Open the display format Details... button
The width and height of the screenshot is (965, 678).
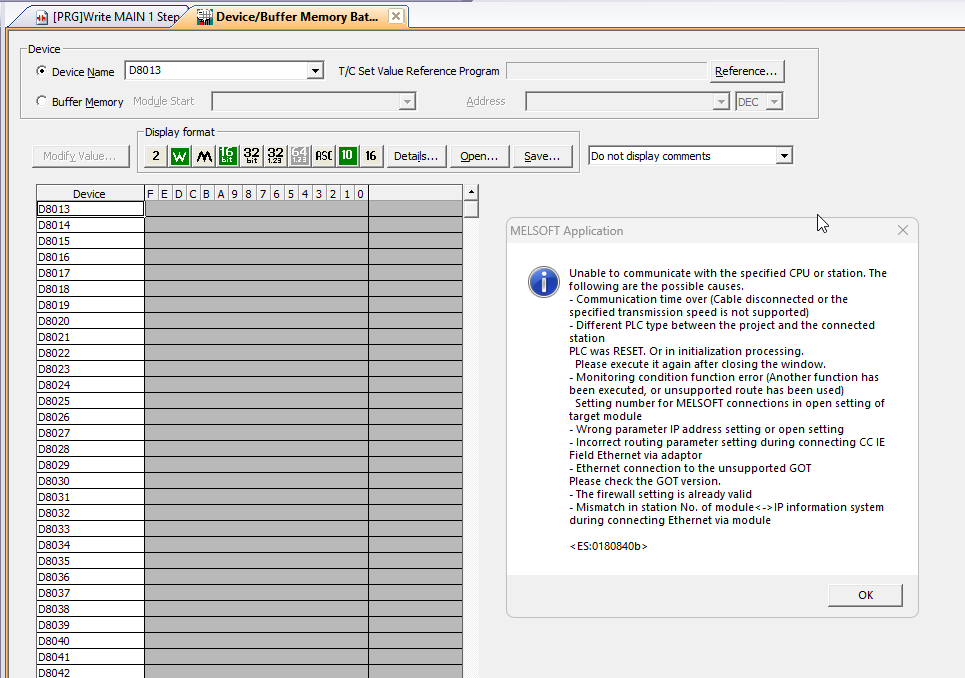point(416,156)
